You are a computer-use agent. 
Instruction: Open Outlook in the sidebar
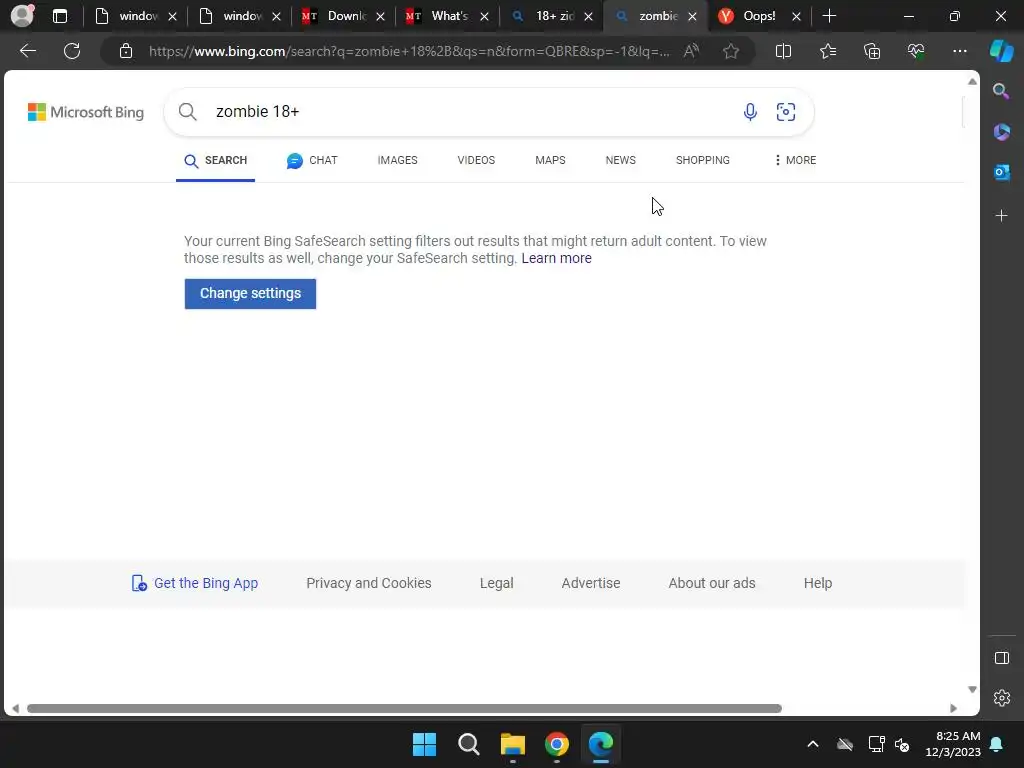[x=1001, y=172]
